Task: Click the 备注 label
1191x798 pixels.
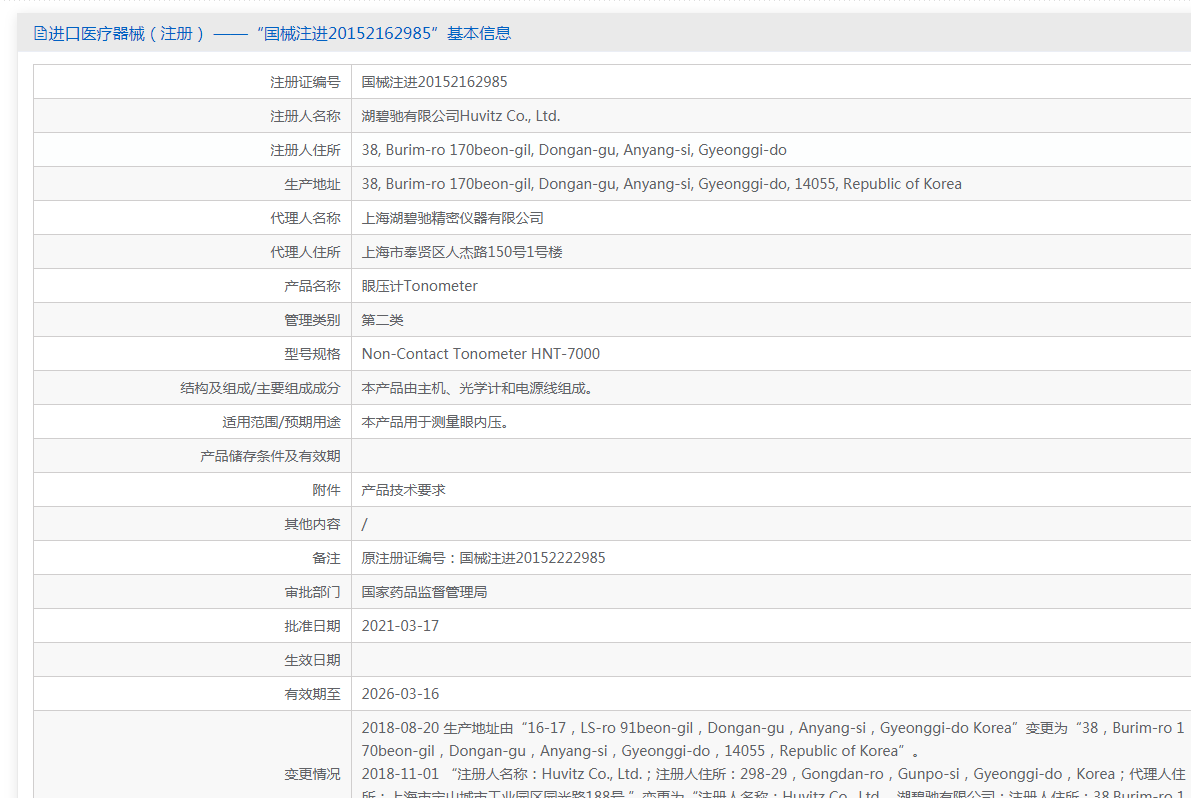Action: [327, 558]
